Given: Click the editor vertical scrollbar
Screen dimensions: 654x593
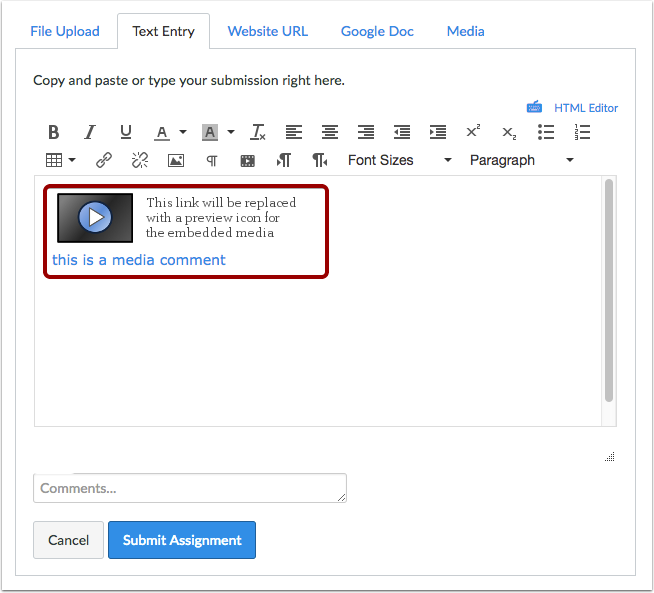Looking at the screenshot, I should [609, 290].
